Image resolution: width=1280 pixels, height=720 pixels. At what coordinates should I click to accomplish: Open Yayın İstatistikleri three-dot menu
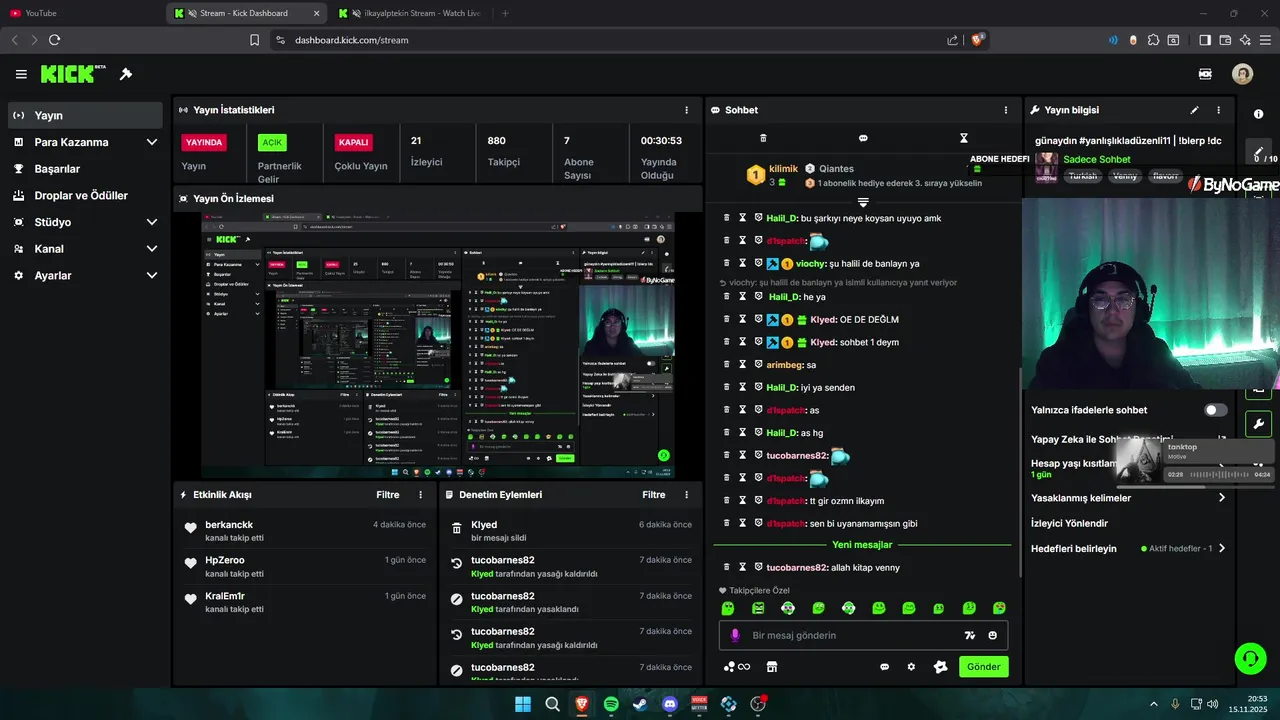pyautogui.click(x=686, y=110)
